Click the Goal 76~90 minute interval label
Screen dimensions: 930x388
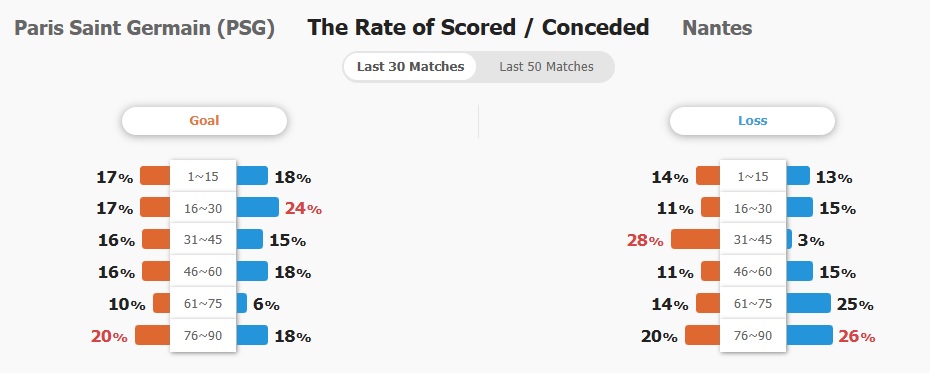point(203,336)
